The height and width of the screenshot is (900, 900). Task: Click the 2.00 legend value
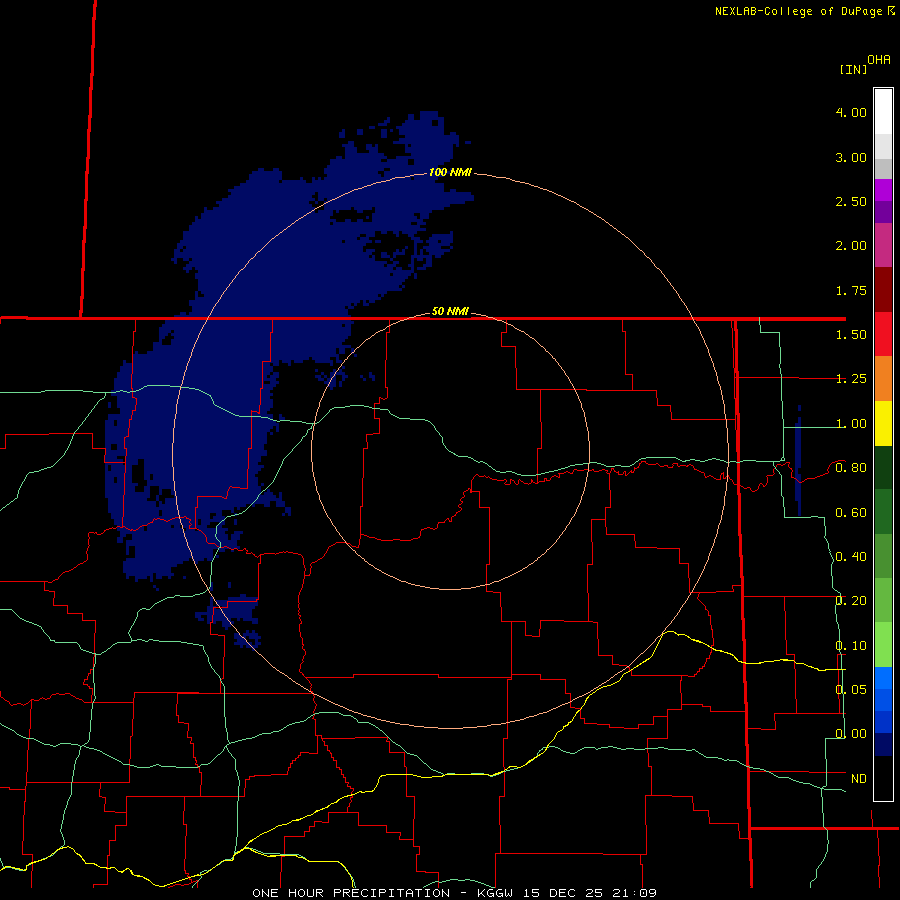(x=851, y=246)
